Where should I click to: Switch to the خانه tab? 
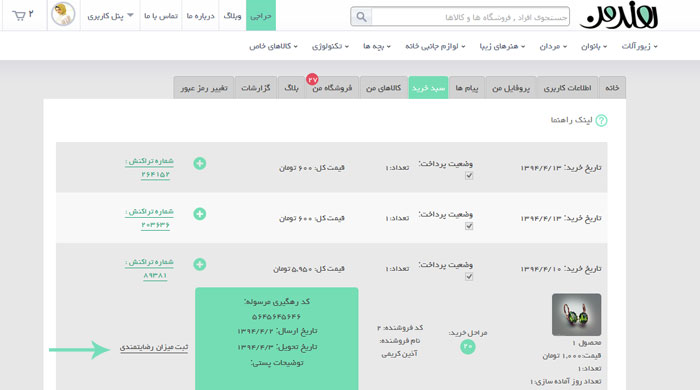[x=612, y=87]
